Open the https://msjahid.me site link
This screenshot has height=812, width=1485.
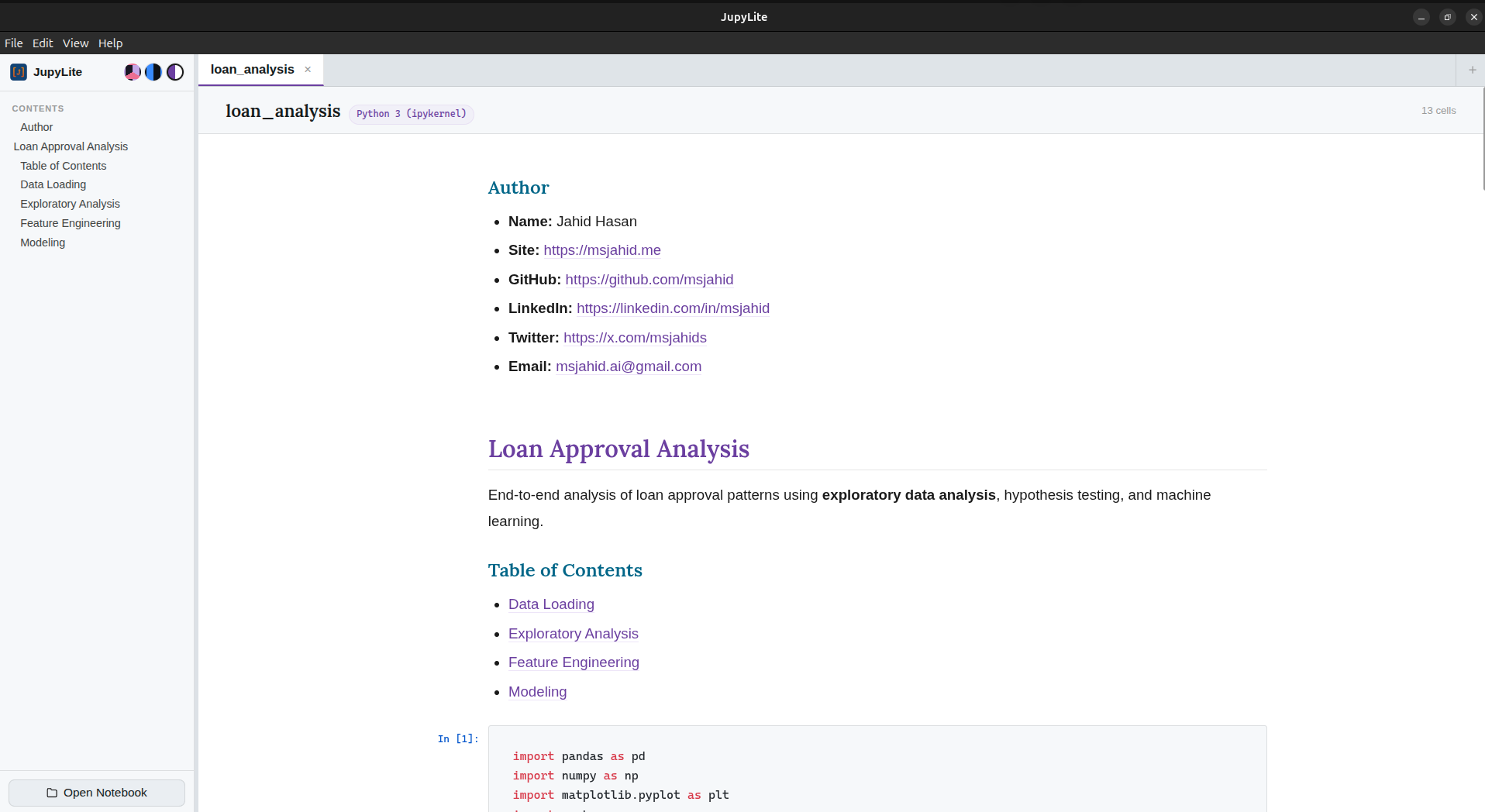pos(601,250)
